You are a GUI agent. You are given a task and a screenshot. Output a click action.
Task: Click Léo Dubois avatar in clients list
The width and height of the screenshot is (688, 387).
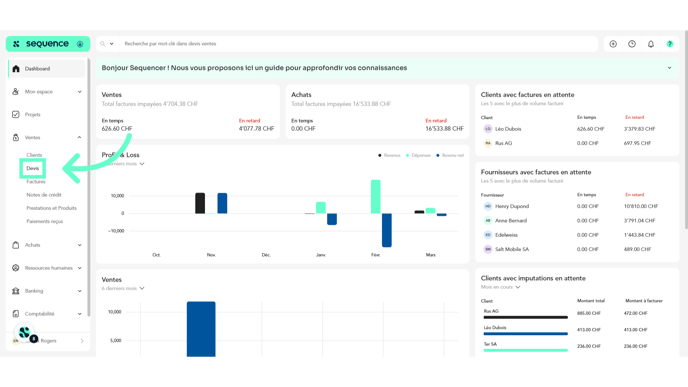tap(488, 129)
